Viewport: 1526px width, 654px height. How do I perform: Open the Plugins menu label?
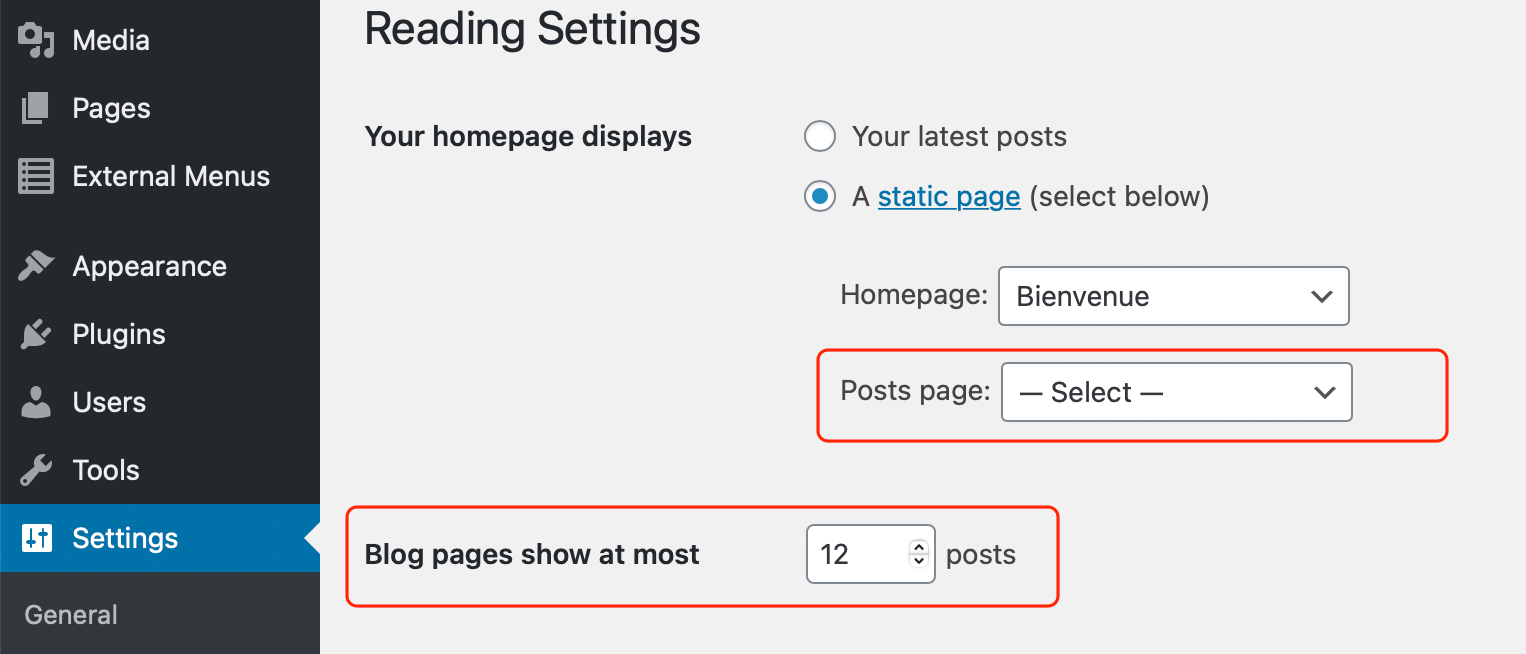coord(119,334)
